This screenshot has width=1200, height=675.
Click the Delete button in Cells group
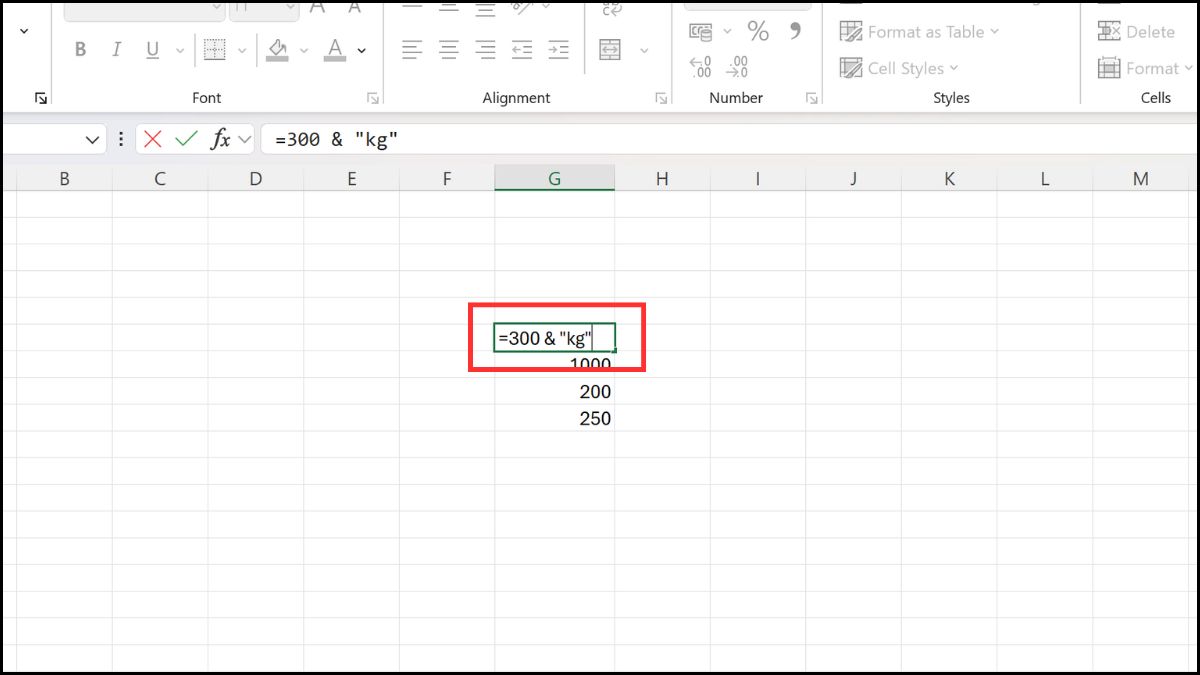pos(1138,31)
